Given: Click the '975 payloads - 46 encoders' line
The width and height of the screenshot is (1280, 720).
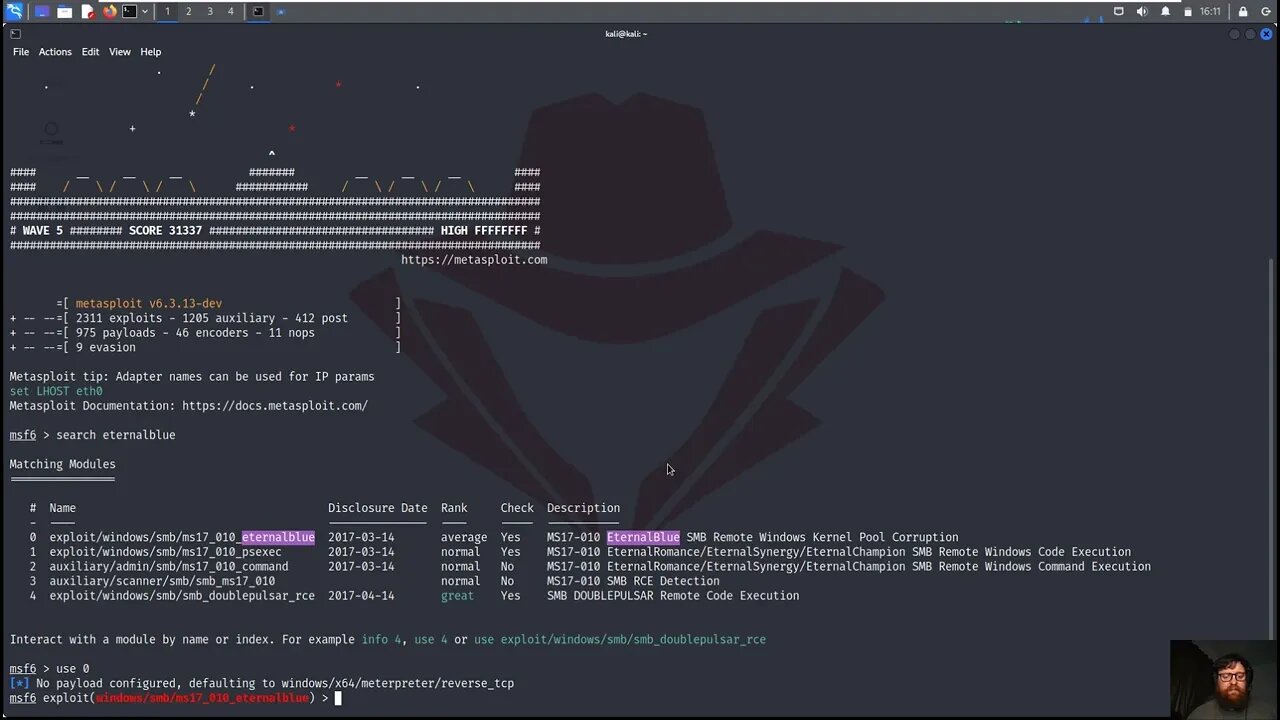Looking at the screenshot, I should click(x=195, y=333).
